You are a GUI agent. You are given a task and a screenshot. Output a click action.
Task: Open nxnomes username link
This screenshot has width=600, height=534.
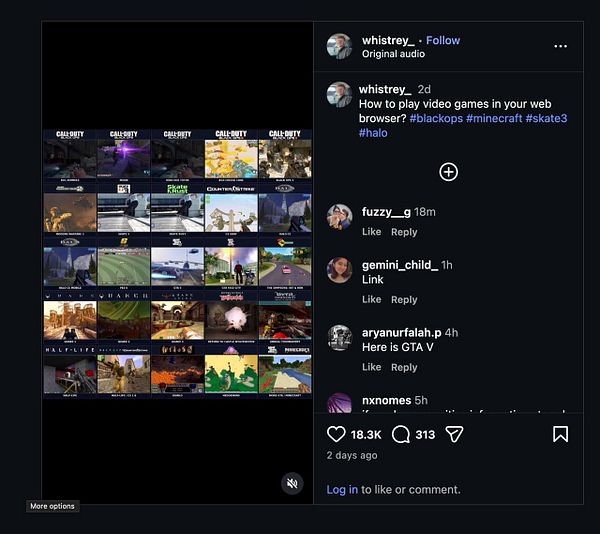click(386, 400)
